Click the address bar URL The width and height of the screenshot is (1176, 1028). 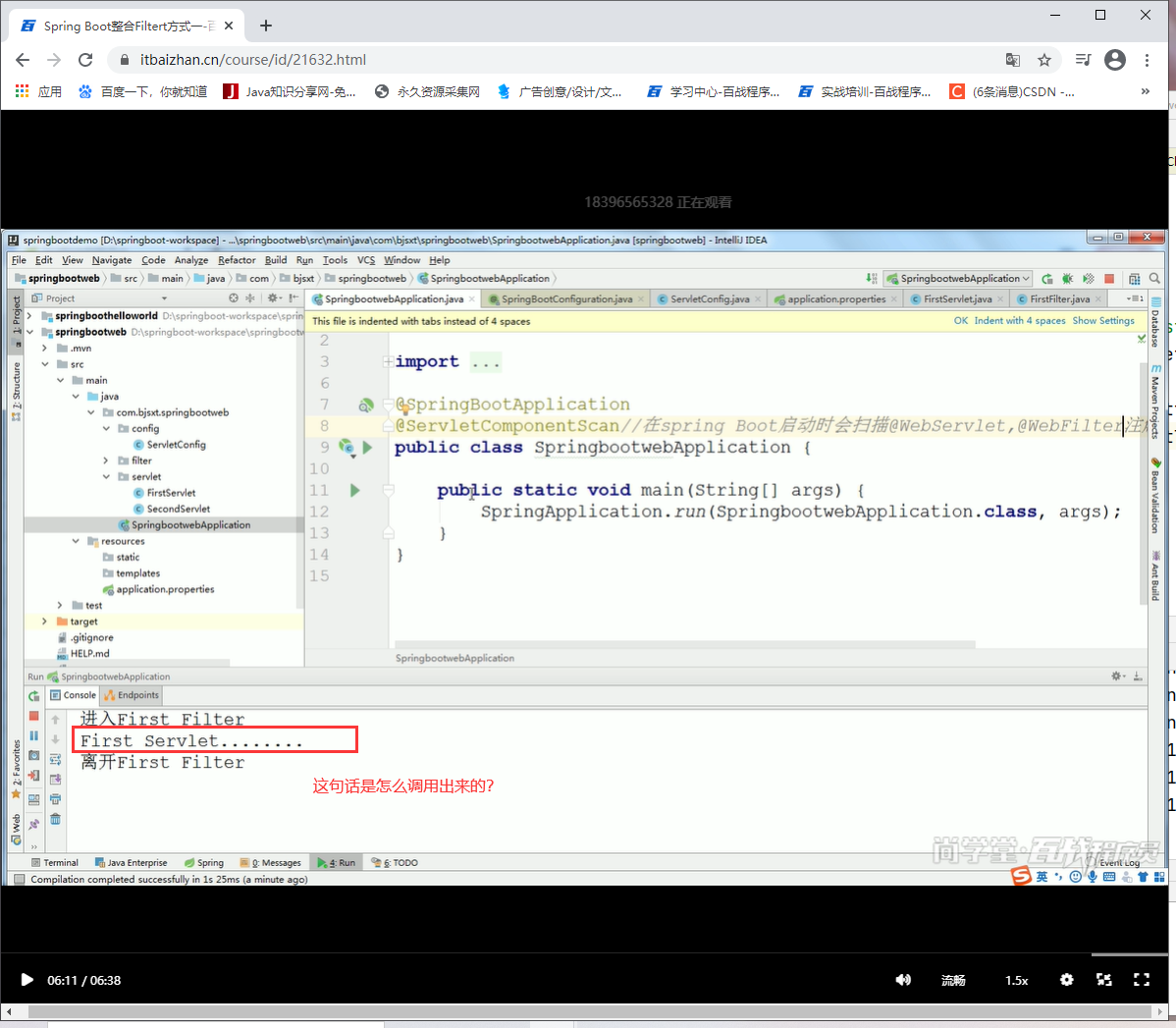[x=252, y=60]
